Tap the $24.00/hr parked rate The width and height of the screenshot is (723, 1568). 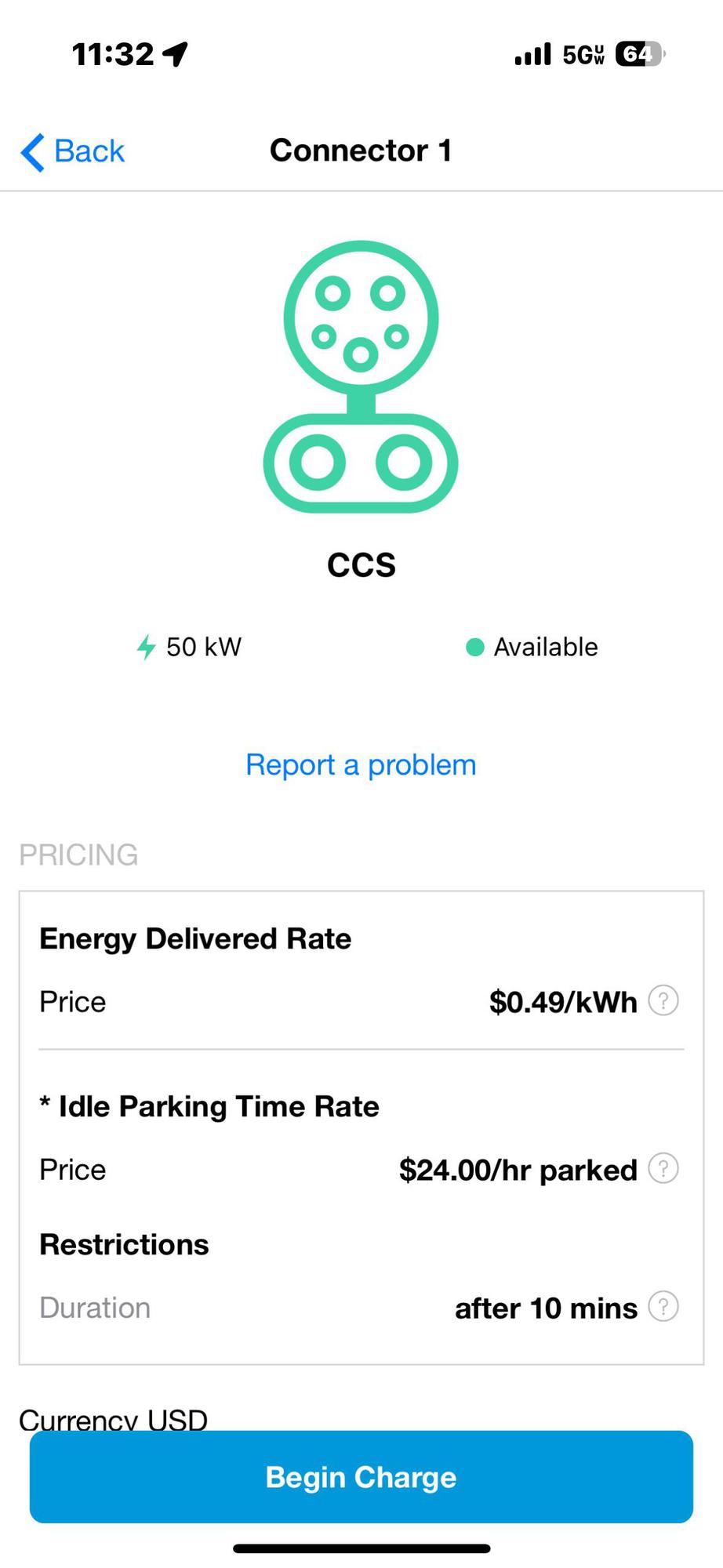coord(518,1170)
